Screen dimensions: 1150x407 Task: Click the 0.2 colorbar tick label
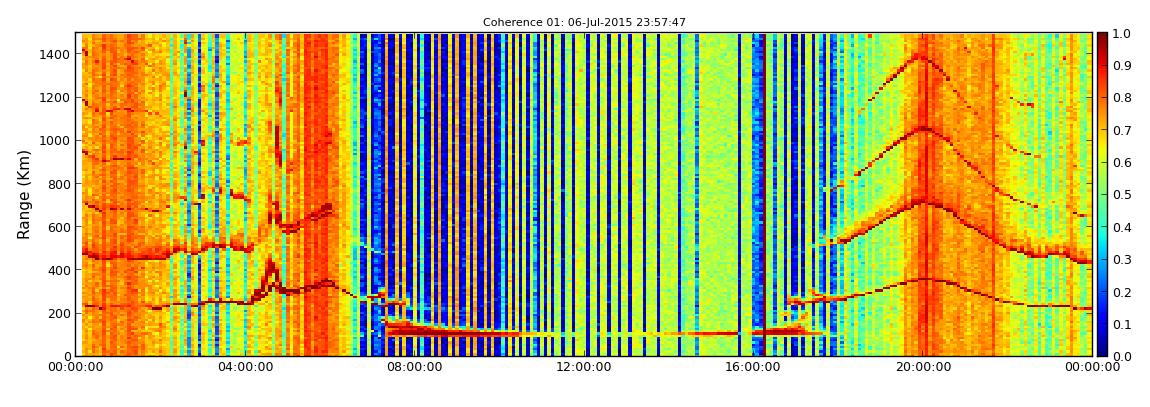[x=1122, y=292]
